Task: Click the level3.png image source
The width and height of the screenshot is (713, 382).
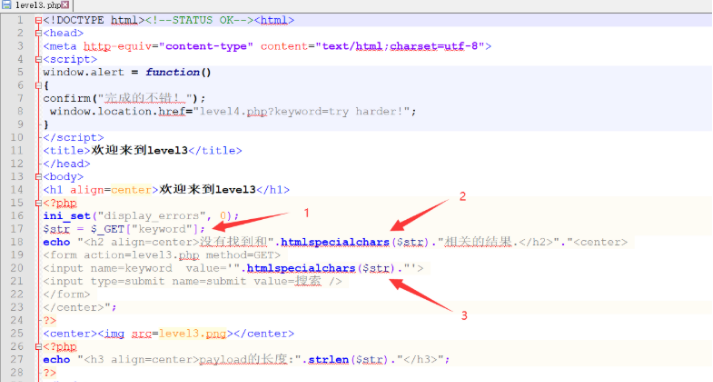Action: (x=193, y=334)
